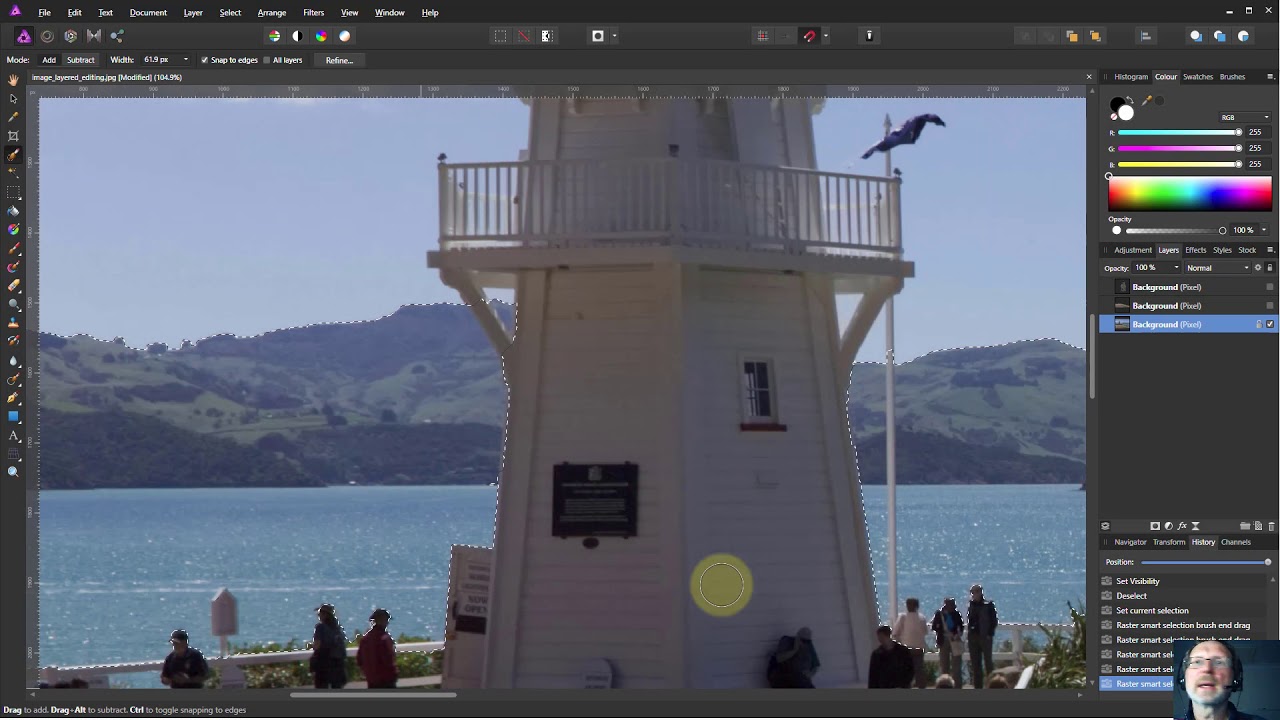1280x720 pixels.
Task: Open the RGB colour model dropdown
Action: (x=1246, y=117)
